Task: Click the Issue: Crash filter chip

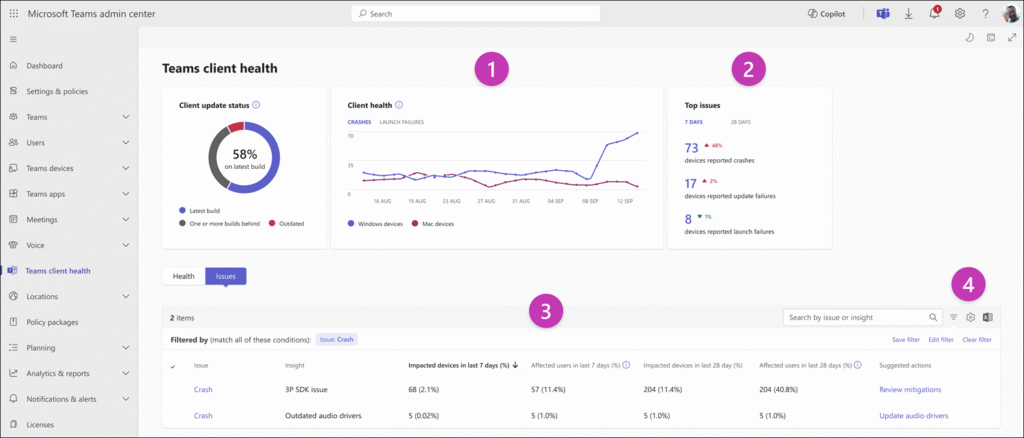Action: point(337,339)
